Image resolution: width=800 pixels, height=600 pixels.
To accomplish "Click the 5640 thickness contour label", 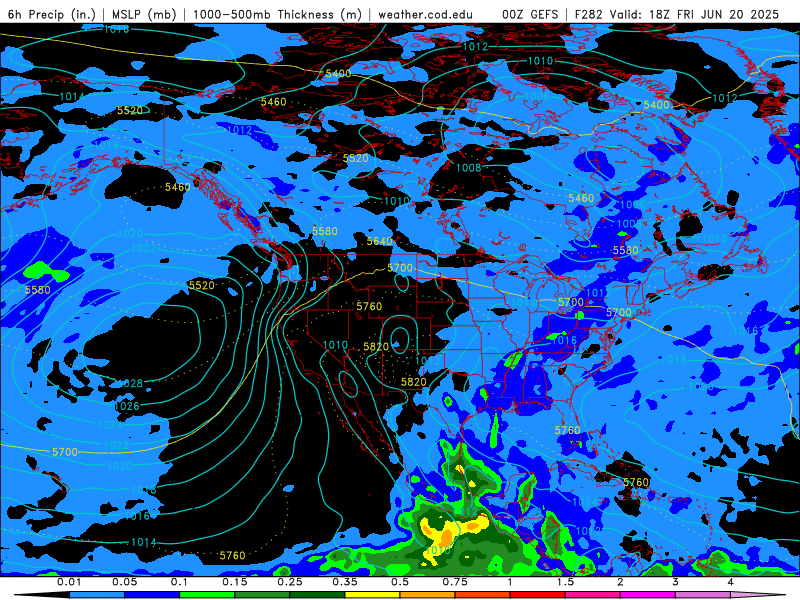I will [x=380, y=240].
